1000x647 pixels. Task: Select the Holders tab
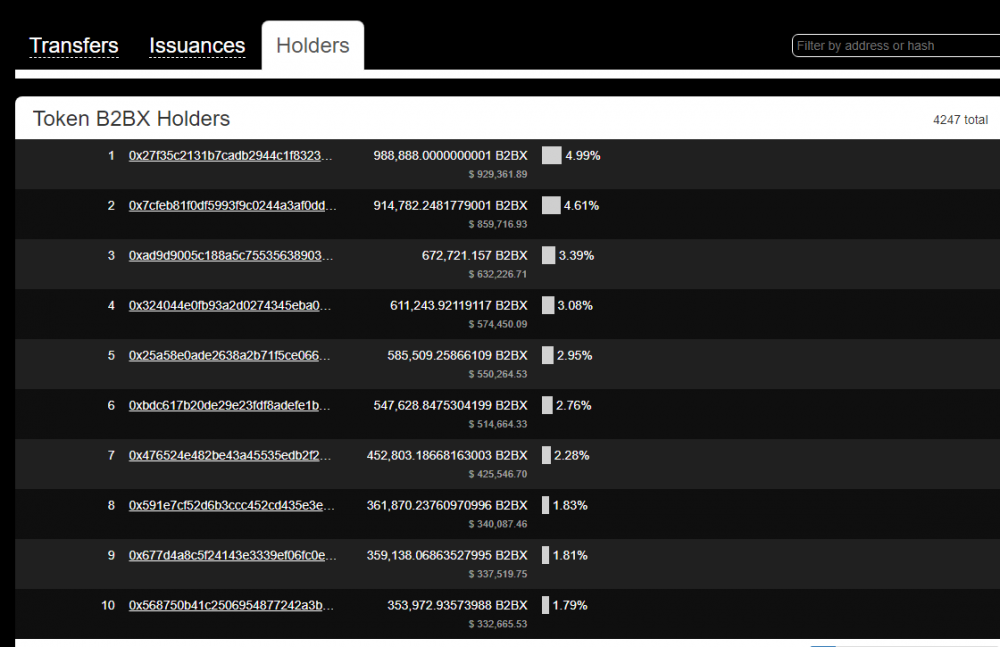[x=312, y=45]
